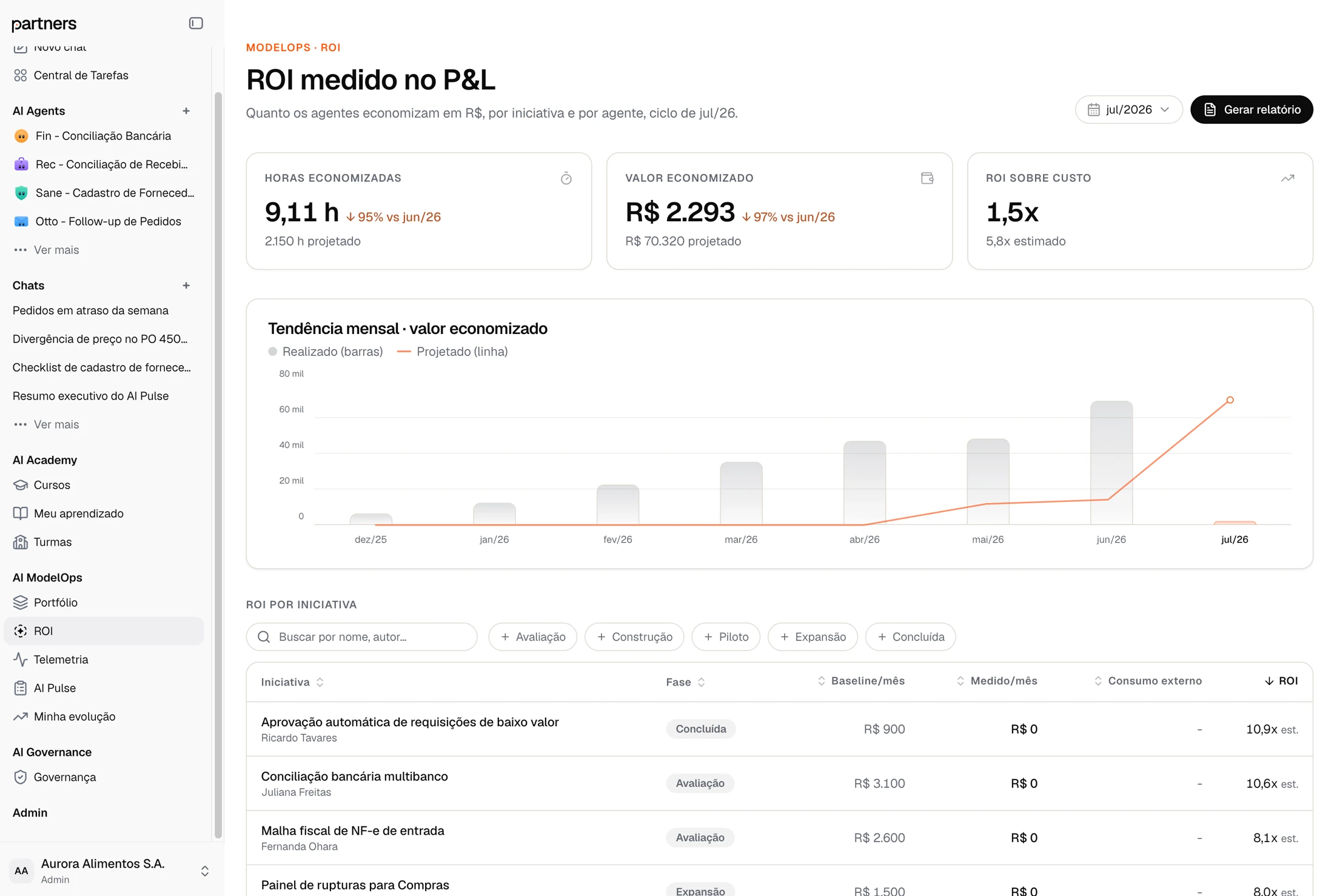Viewport: 1334px width, 896px height.
Task: Click calendar icon in jul/2026 selector
Action: (1093, 110)
